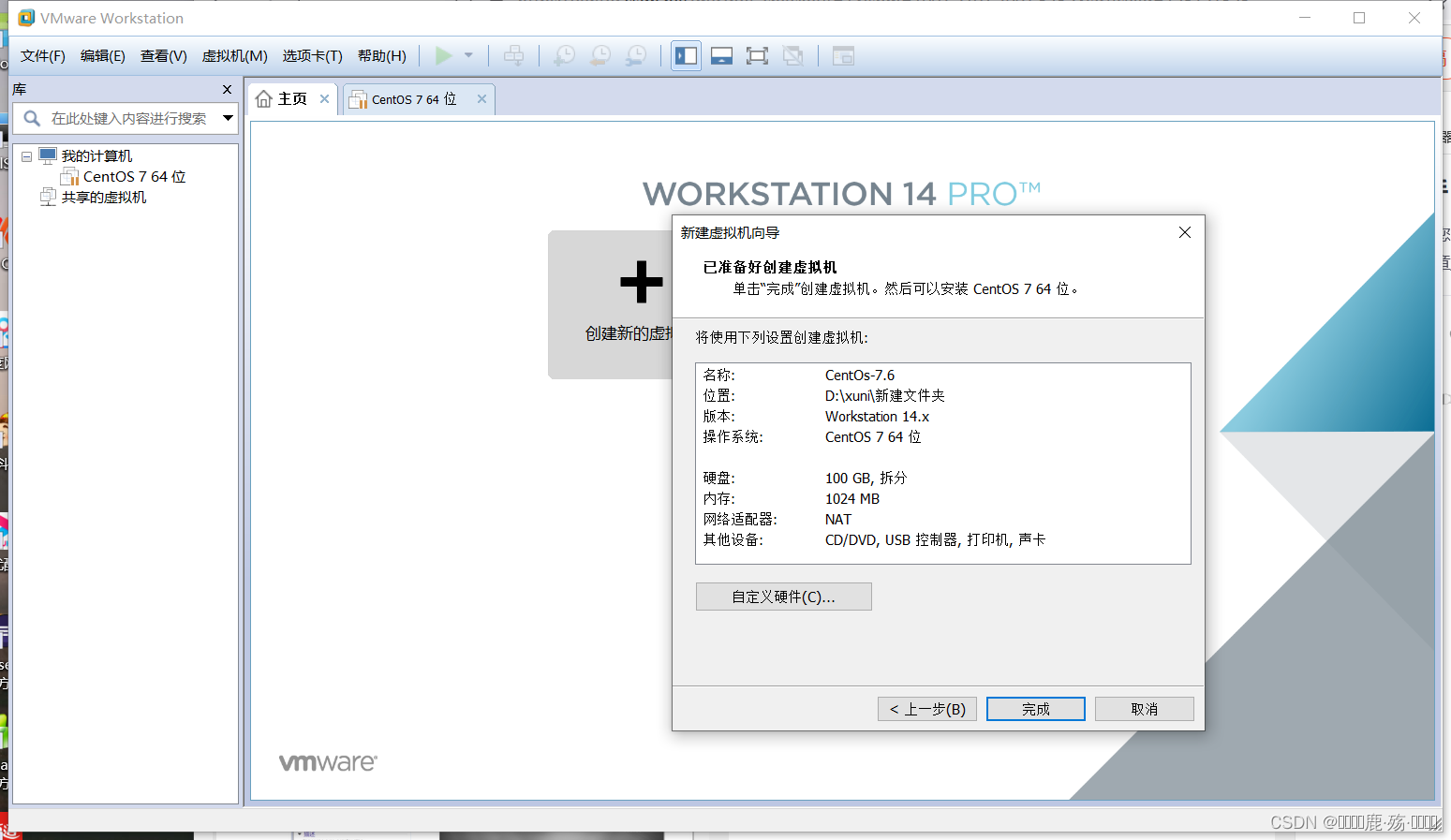Viewport: 1451px width, 840px height.
Task: Close the 新建虚拟机向导 dialog
Action: [x=1185, y=232]
